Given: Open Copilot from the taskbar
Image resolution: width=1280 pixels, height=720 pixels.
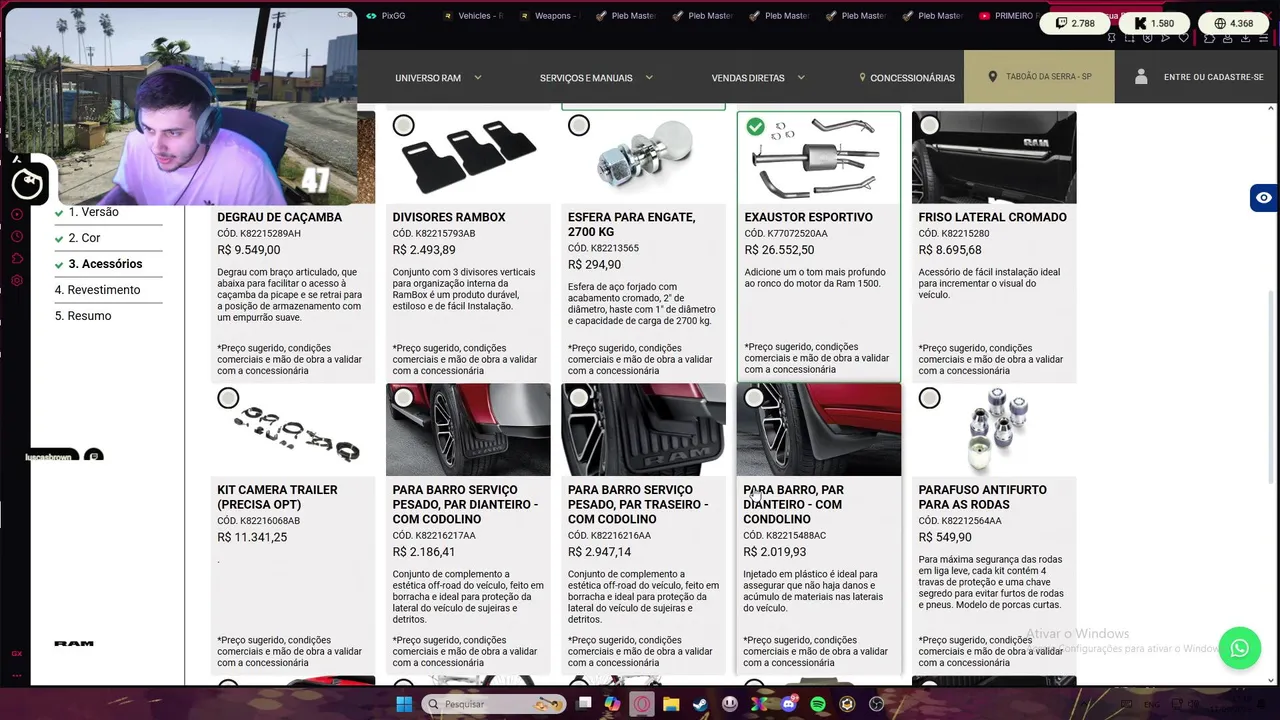Looking at the screenshot, I should pos(612,704).
